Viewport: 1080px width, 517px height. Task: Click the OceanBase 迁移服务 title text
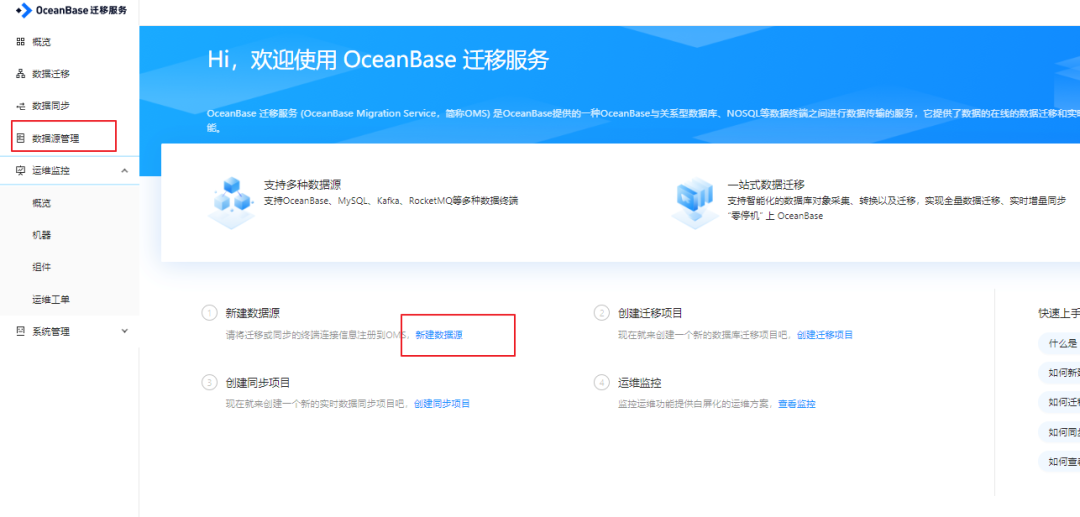81,10
